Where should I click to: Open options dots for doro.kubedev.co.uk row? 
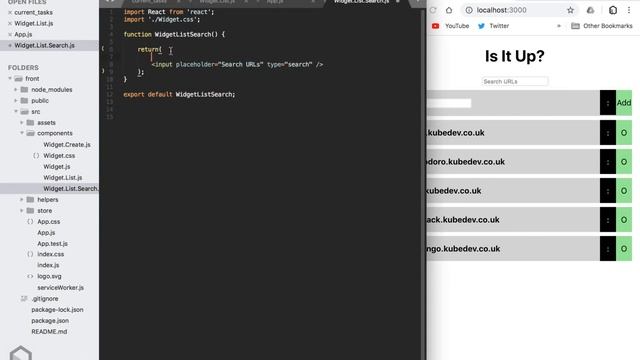[x=608, y=162]
